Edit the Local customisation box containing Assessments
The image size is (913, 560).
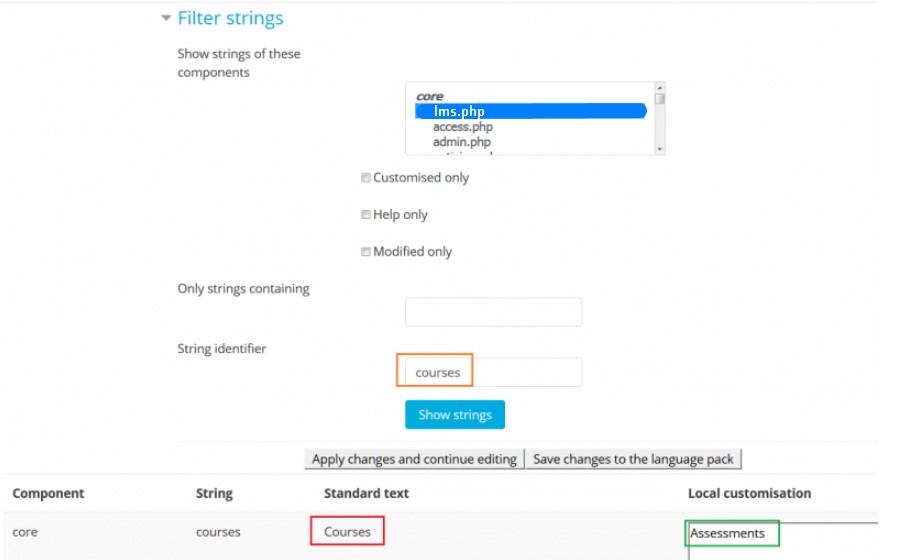coord(780,534)
